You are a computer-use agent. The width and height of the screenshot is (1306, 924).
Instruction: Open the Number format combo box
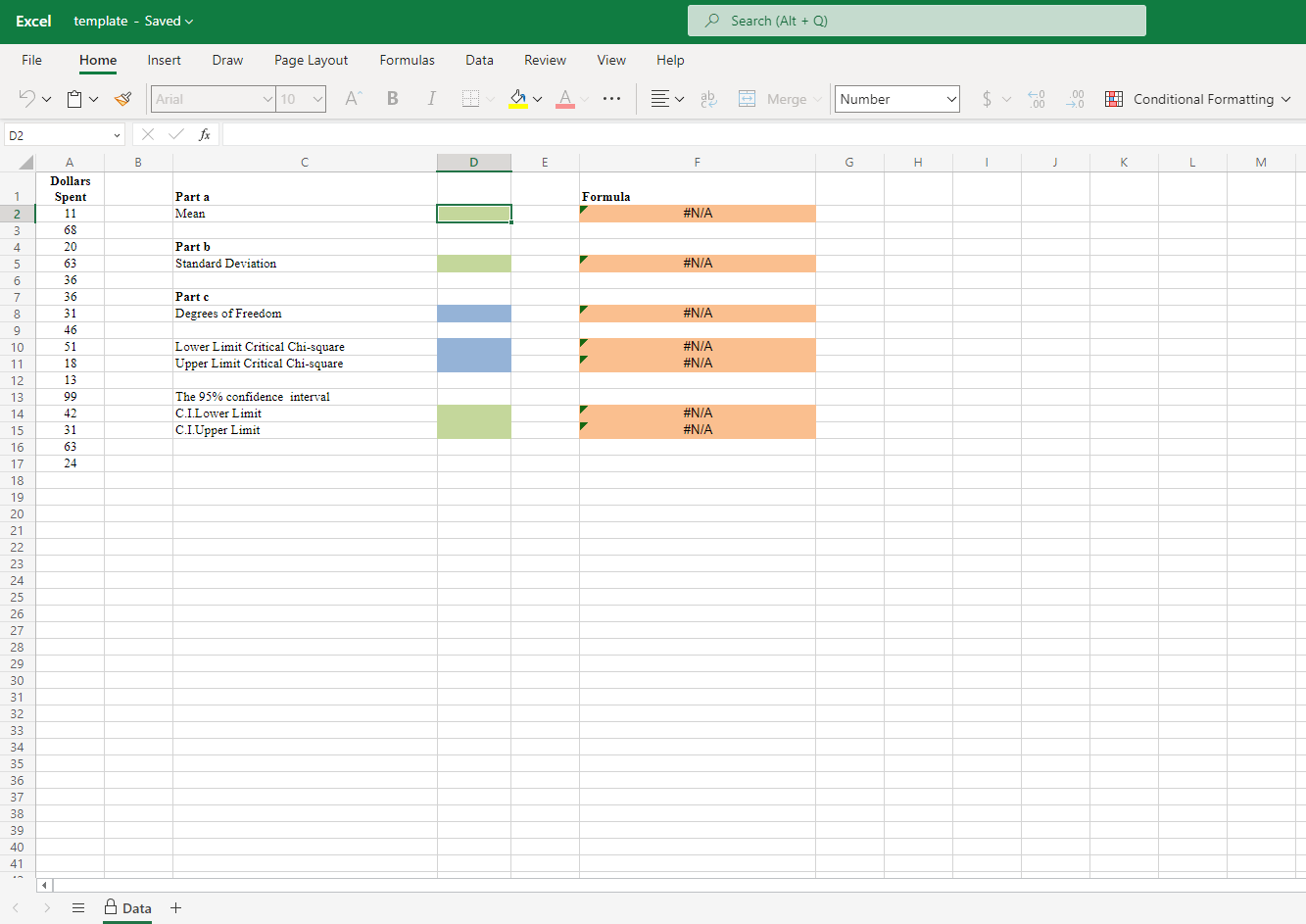(x=895, y=98)
